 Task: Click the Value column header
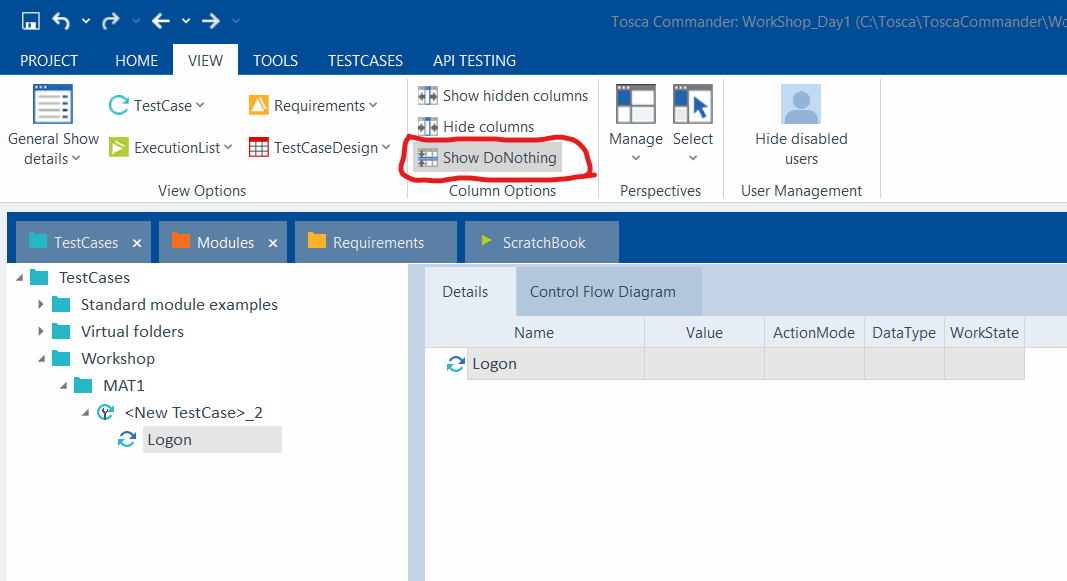pyautogui.click(x=704, y=333)
